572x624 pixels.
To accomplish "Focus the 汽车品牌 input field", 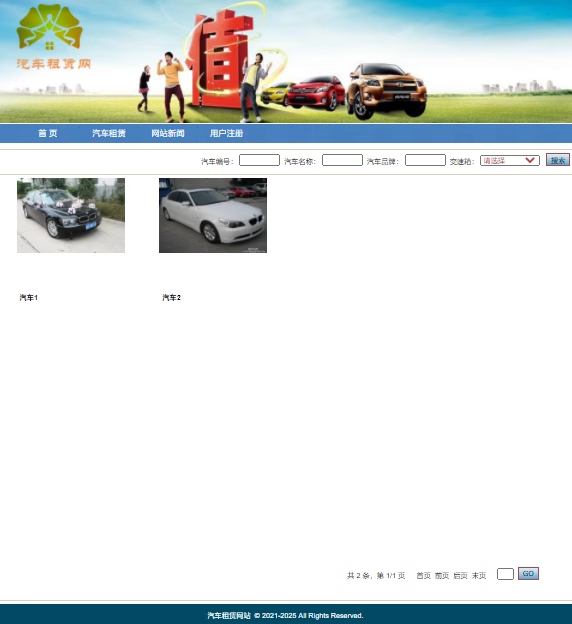I will pyautogui.click(x=425, y=160).
